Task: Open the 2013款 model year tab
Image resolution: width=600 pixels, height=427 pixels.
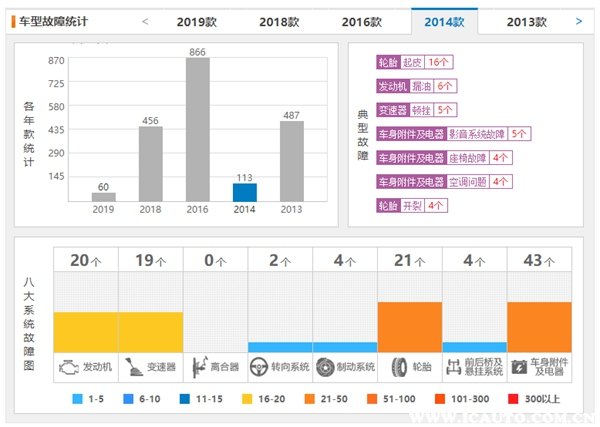Action: [x=527, y=21]
